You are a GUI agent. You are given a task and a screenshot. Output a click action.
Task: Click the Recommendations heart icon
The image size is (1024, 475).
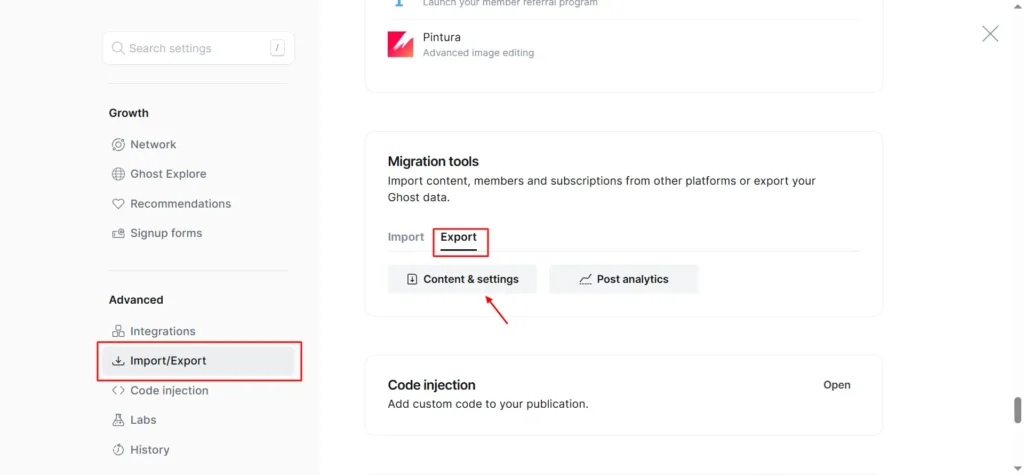(x=119, y=204)
